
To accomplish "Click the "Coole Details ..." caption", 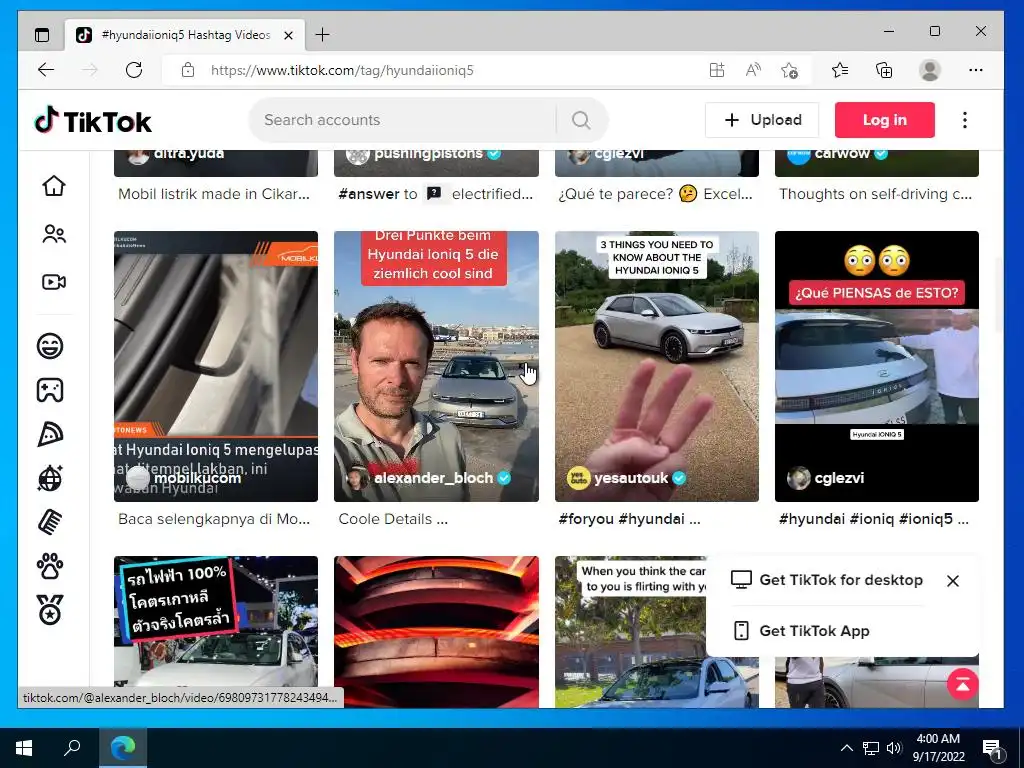I will 393,519.
